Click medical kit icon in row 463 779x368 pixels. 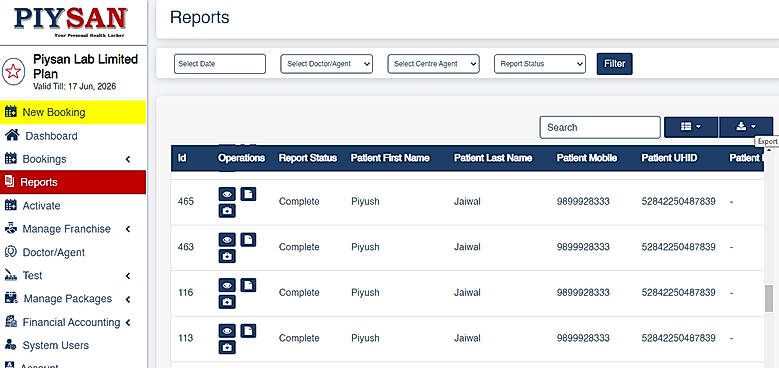pyautogui.click(x=227, y=257)
